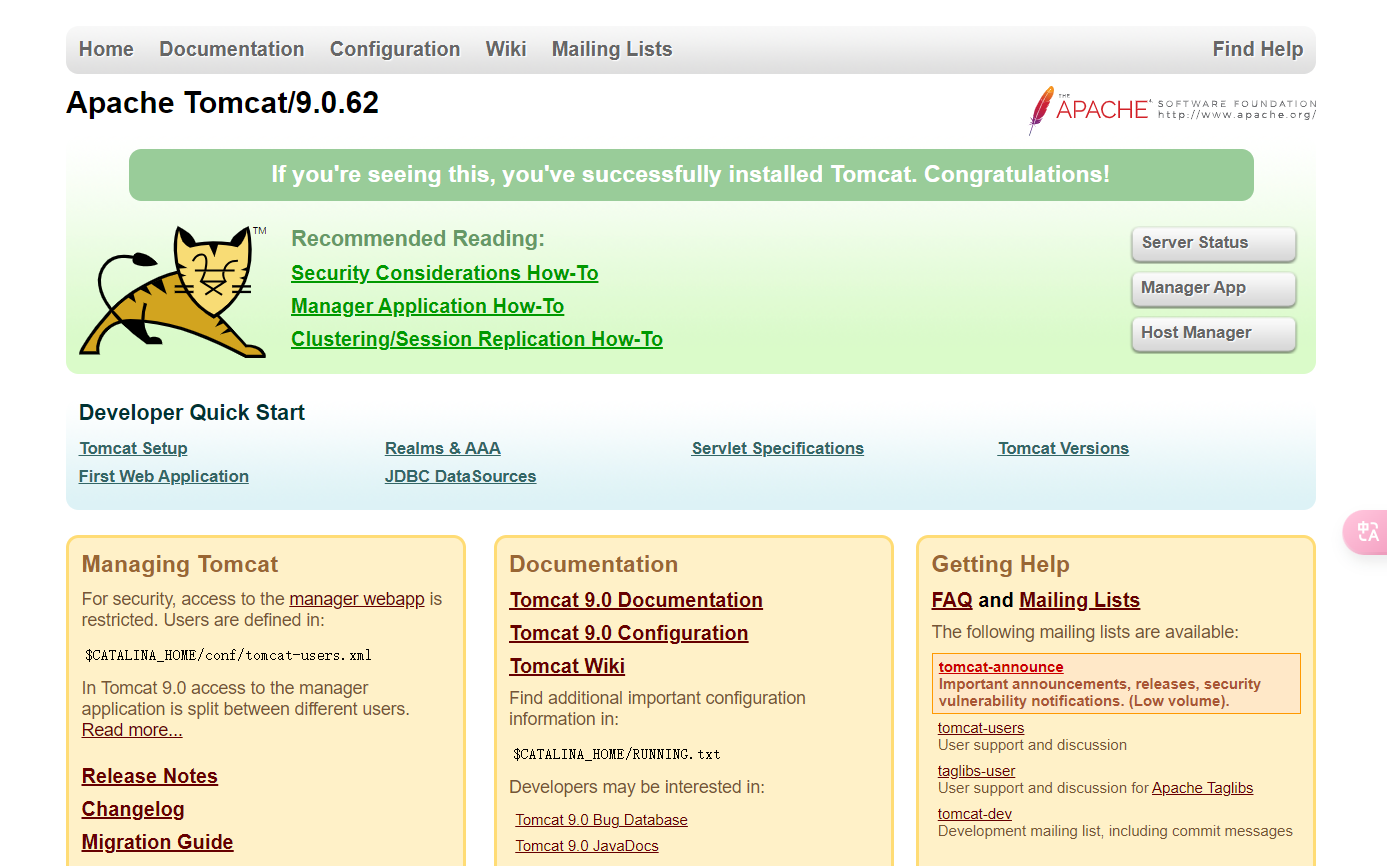The height and width of the screenshot is (866, 1387).
Task: Open Documentation in the top navigation
Action: (x=231, y=49)
